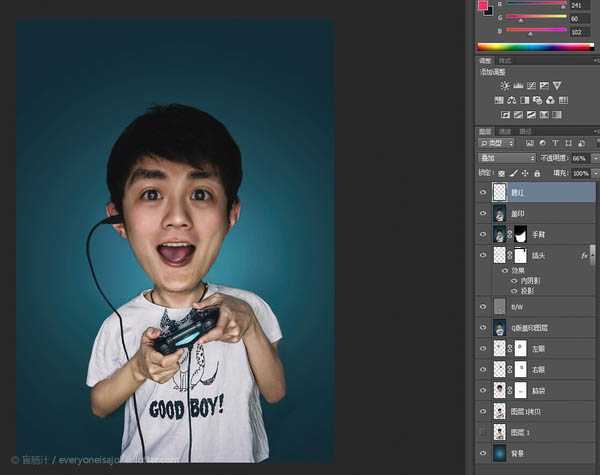This screenshot has height=475, width=600.
Task: Collapse effects list on 插头 layer
Action: point(592,255)
